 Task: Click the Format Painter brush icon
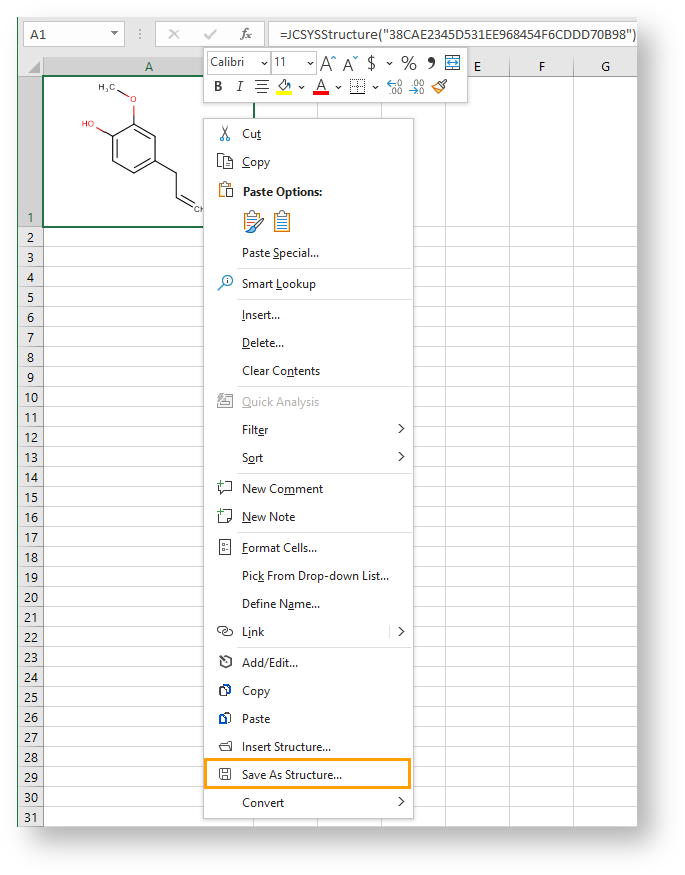(440, 87)
